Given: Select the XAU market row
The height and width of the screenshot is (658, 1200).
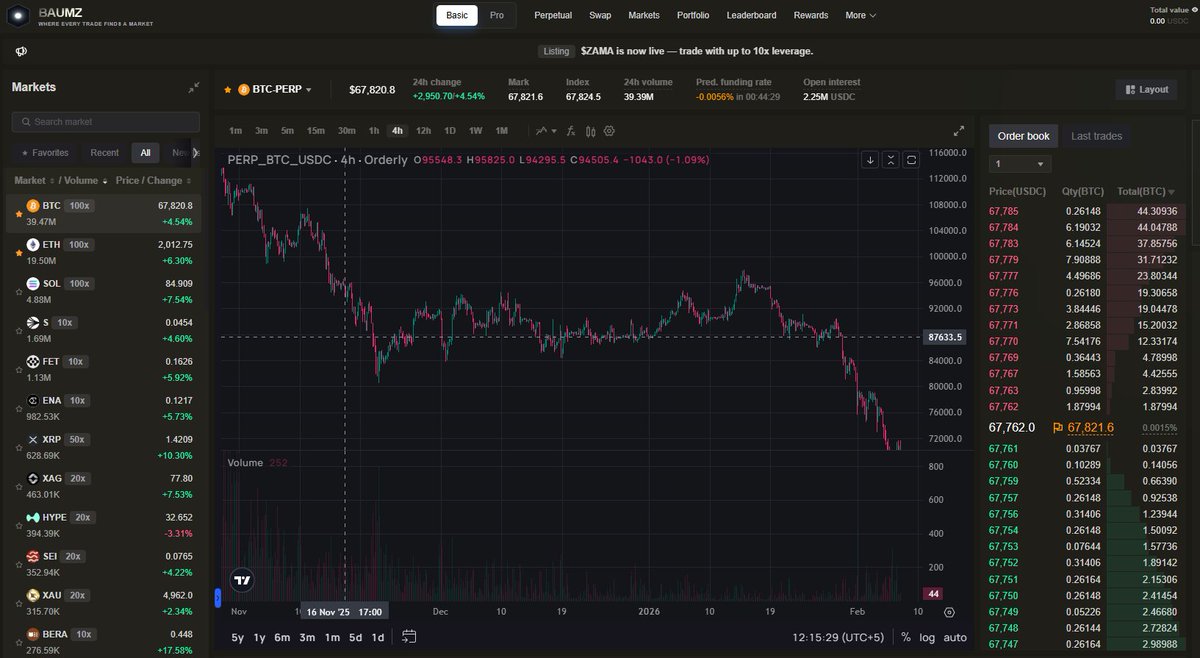Looking at the screenshot, I should [103, 601].
